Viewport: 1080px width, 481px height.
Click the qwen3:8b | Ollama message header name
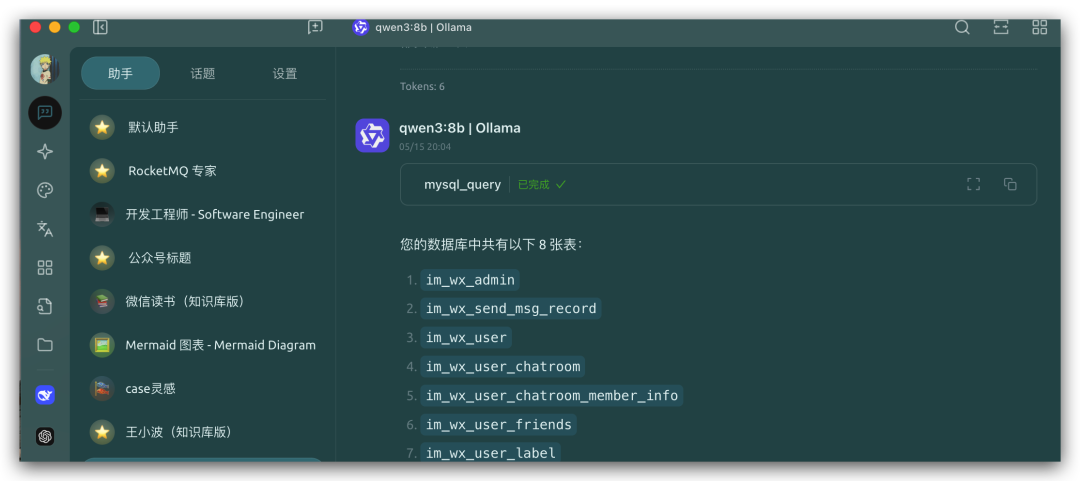tap(460, 127)
